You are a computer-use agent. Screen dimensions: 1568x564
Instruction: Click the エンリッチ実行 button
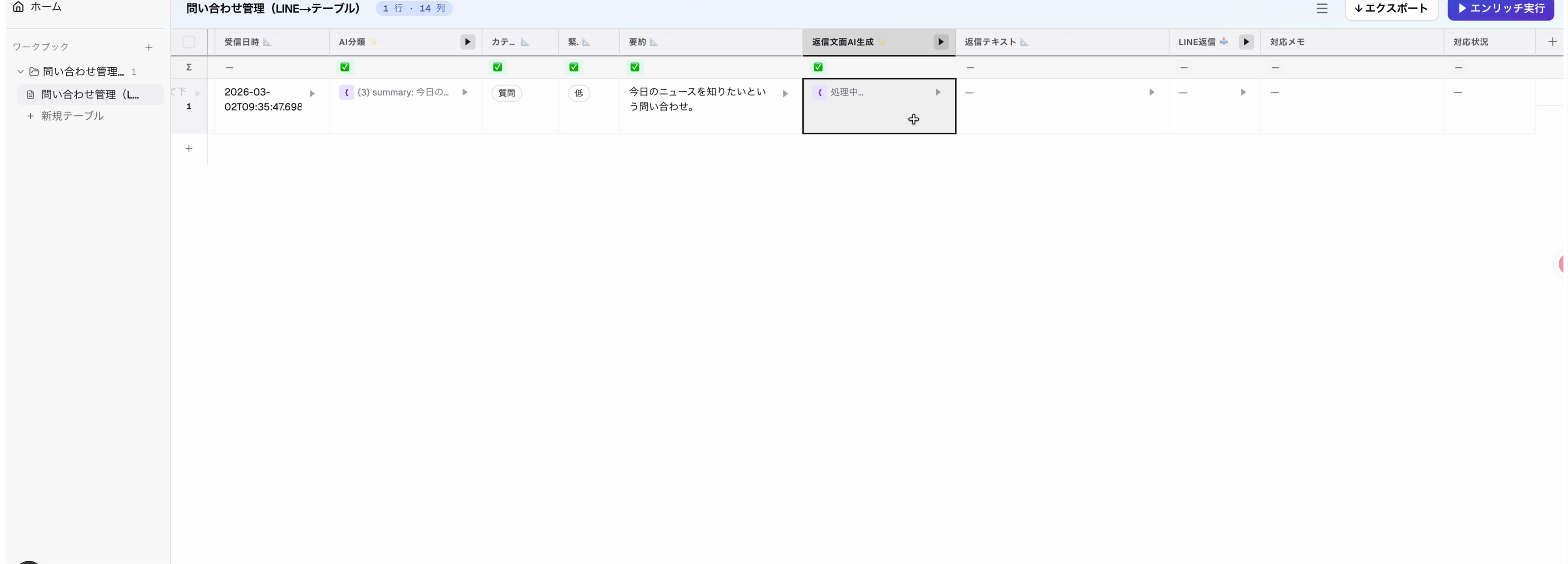1501,8
